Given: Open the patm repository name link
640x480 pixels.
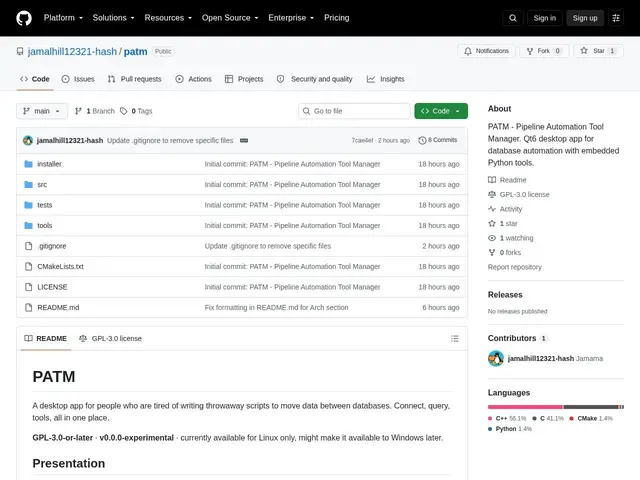Looking at the screenshot, I should pyautogui.click(x=136, y=51).
